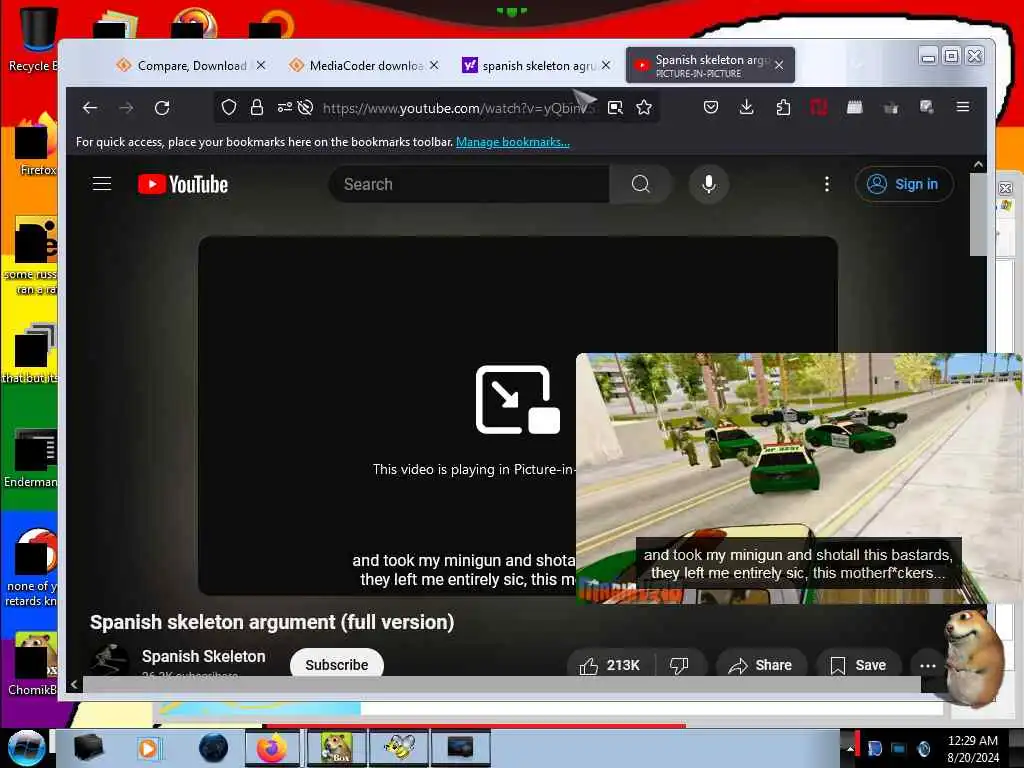Open the taskbar clock showing 12:29 AM
The height and width of the screenshot is (768, 1024).
click(x=972, y=748)
